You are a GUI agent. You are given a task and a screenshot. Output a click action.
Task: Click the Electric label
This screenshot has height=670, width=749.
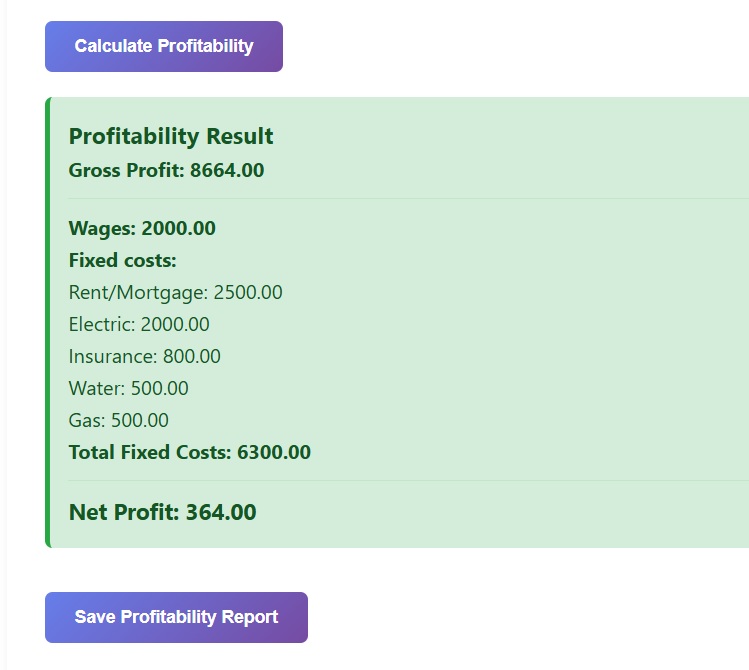[x=102, y=325]
